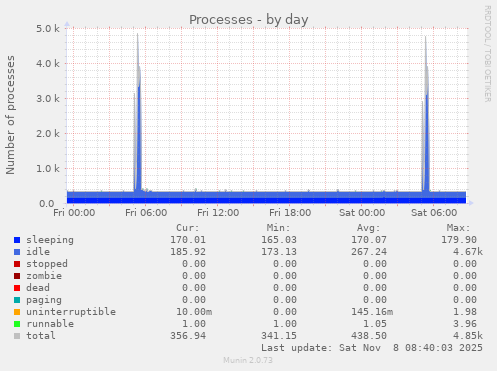The height and width of the screenshot is (371, 497).
Task: Click the '4.0 k' y-axis label
Action: point(48,64)
